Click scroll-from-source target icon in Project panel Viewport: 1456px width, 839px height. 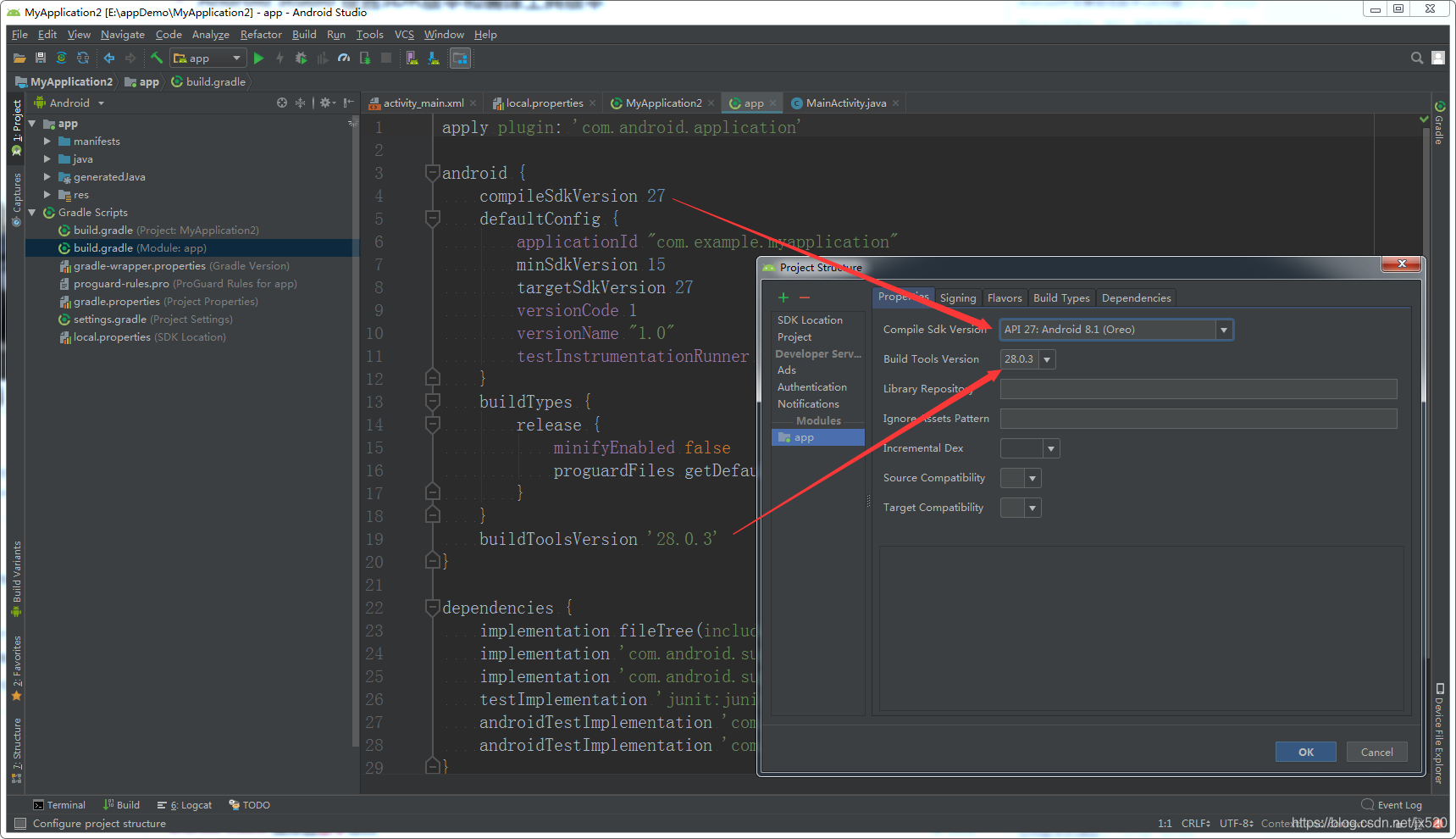tap(282, 103)
